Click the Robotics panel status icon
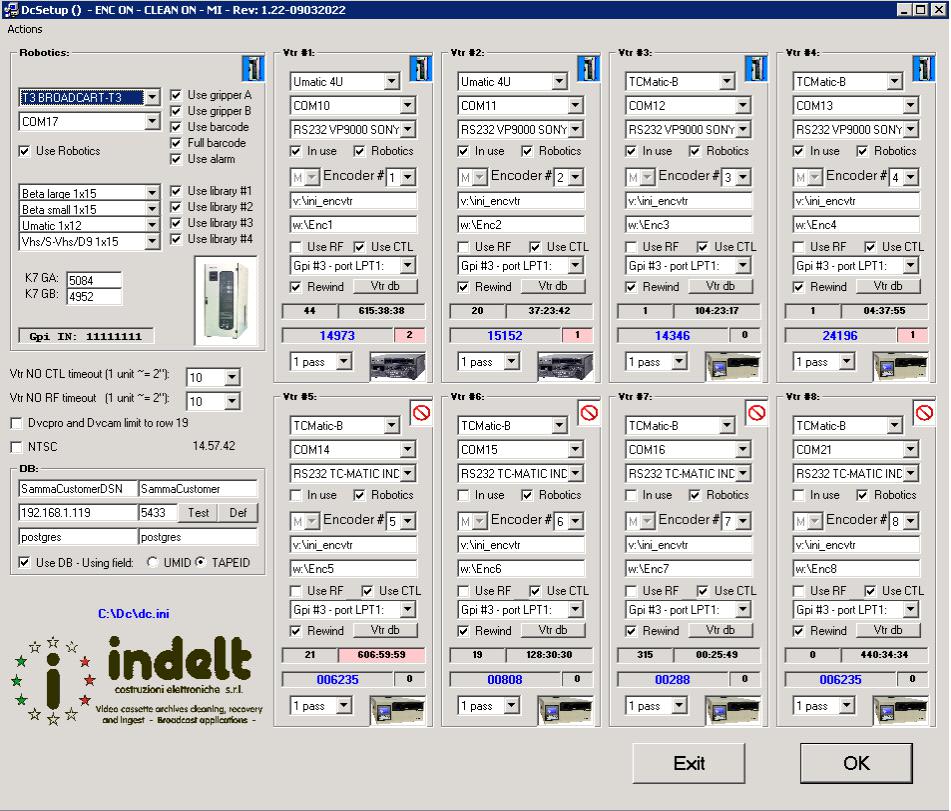This screenshot has width=951, height=811. (x=253, y=68)
